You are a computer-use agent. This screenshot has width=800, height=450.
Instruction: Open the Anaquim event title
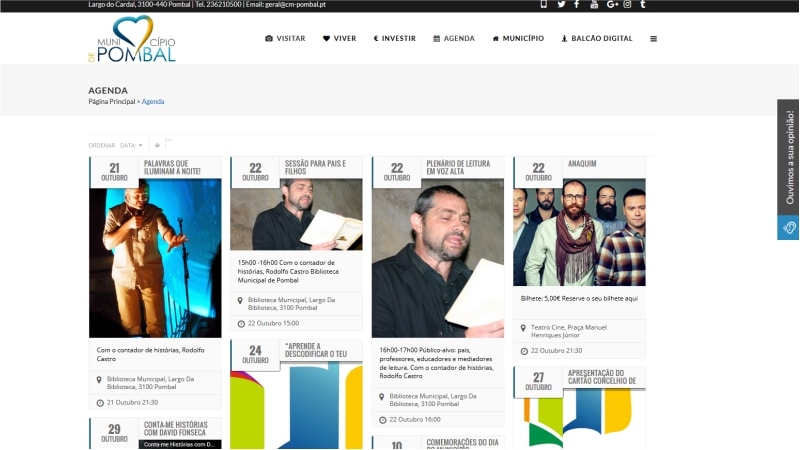tap(582, 164)
